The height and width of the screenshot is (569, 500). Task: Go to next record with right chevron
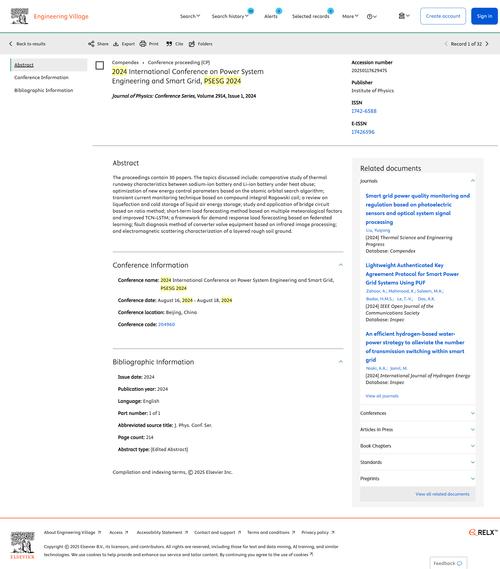pos(487,44)
